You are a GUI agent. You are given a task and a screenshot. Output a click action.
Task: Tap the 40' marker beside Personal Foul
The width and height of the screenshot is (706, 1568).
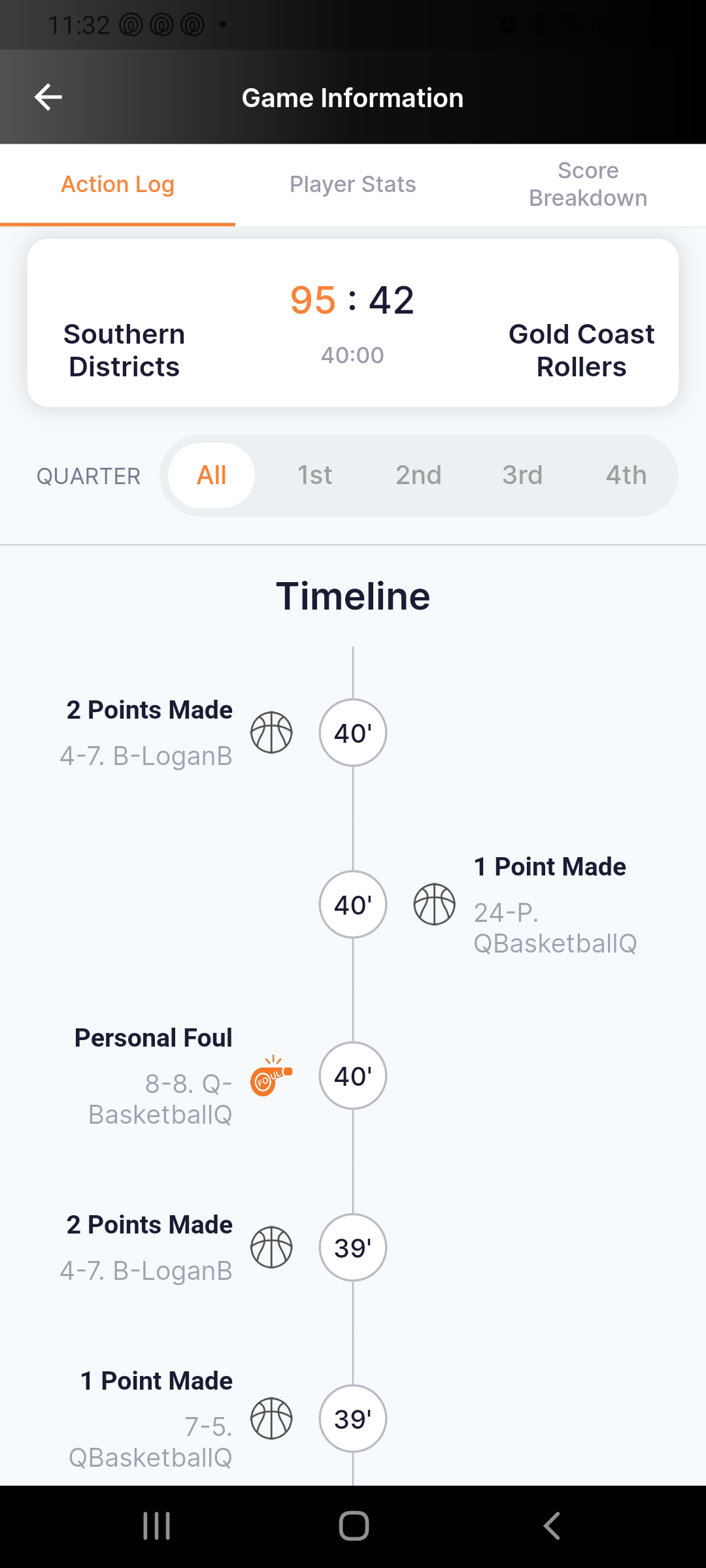point(353,1075)
